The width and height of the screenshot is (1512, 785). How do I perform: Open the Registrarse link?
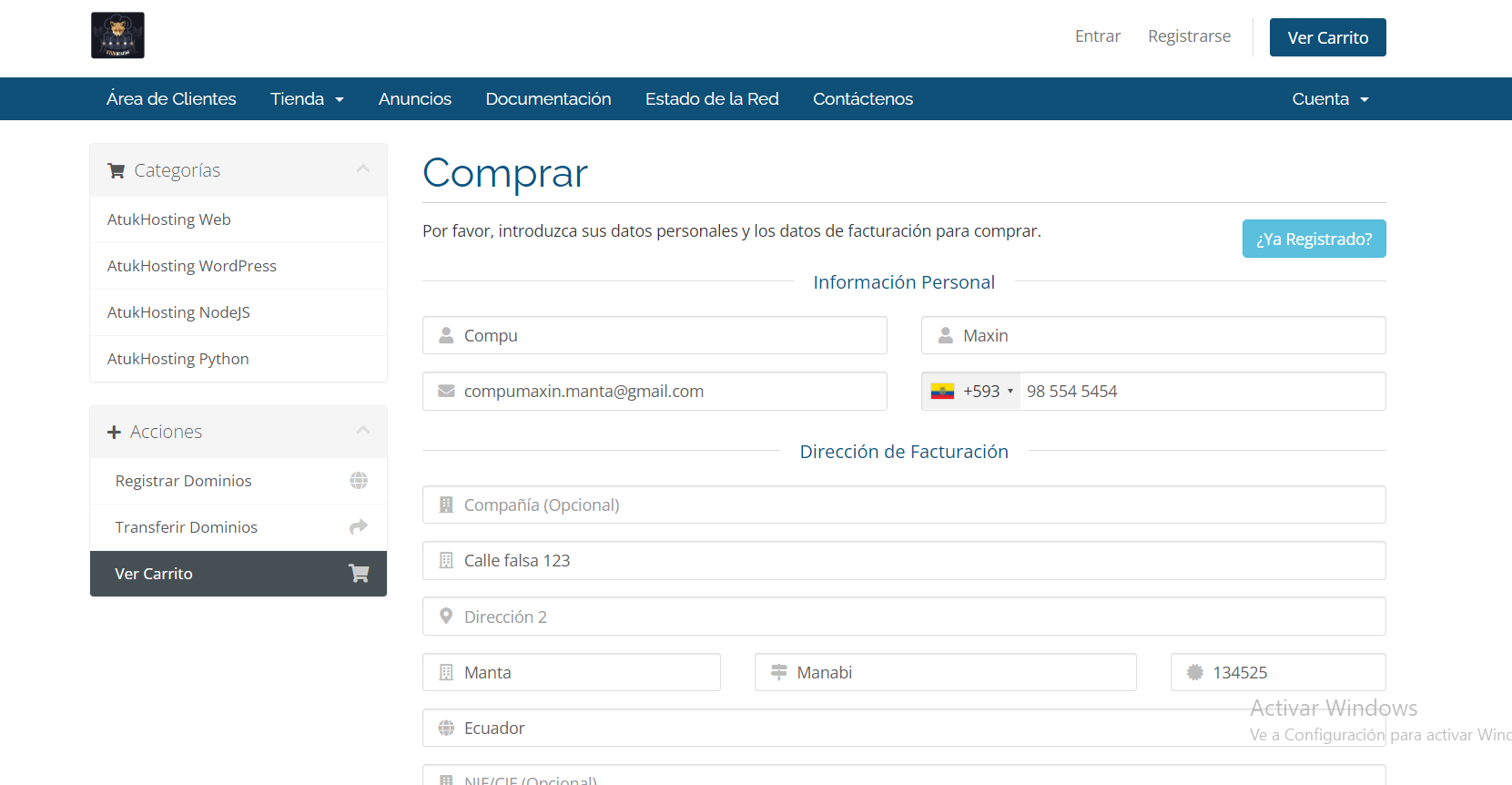[1189, 36]
